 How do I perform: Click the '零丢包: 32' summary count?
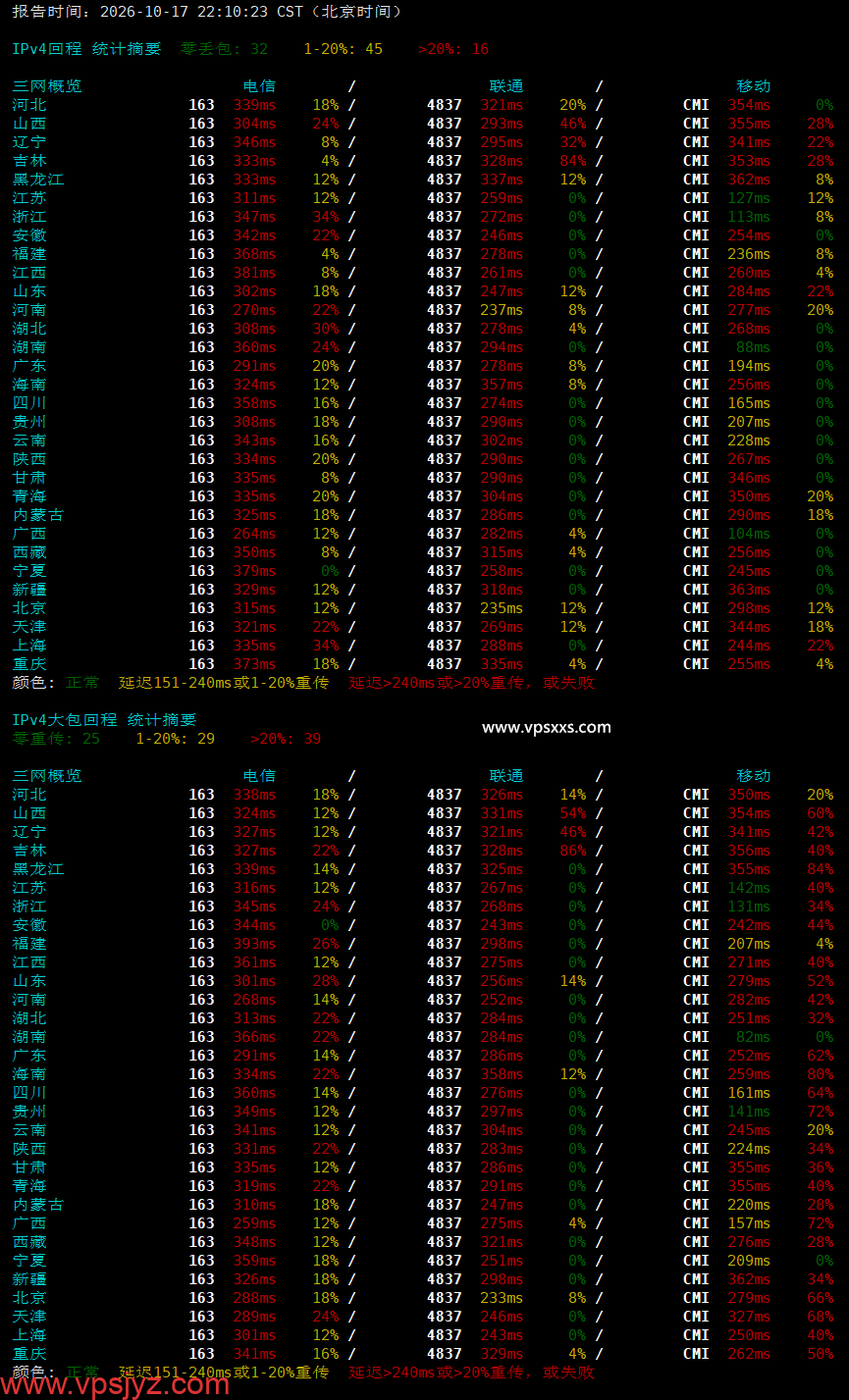[x=224, y=49]
